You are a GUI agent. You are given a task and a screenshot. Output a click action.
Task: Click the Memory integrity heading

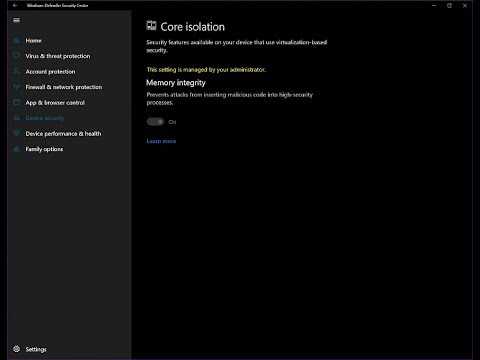176,83
